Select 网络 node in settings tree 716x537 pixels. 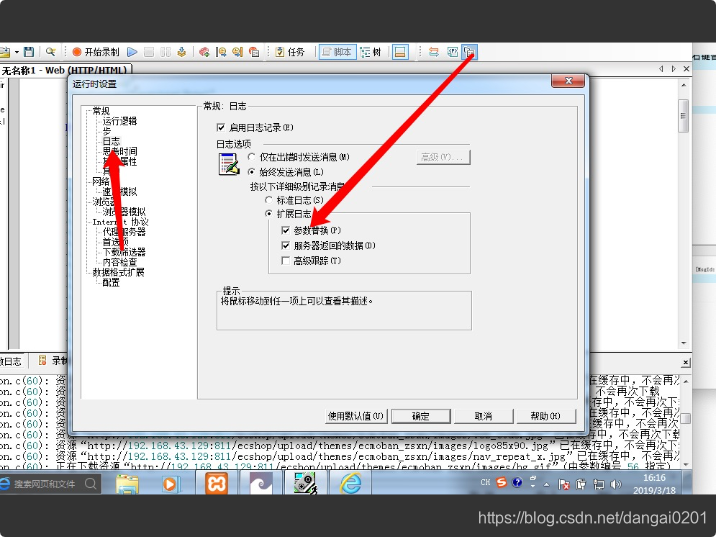click(101, 181)
